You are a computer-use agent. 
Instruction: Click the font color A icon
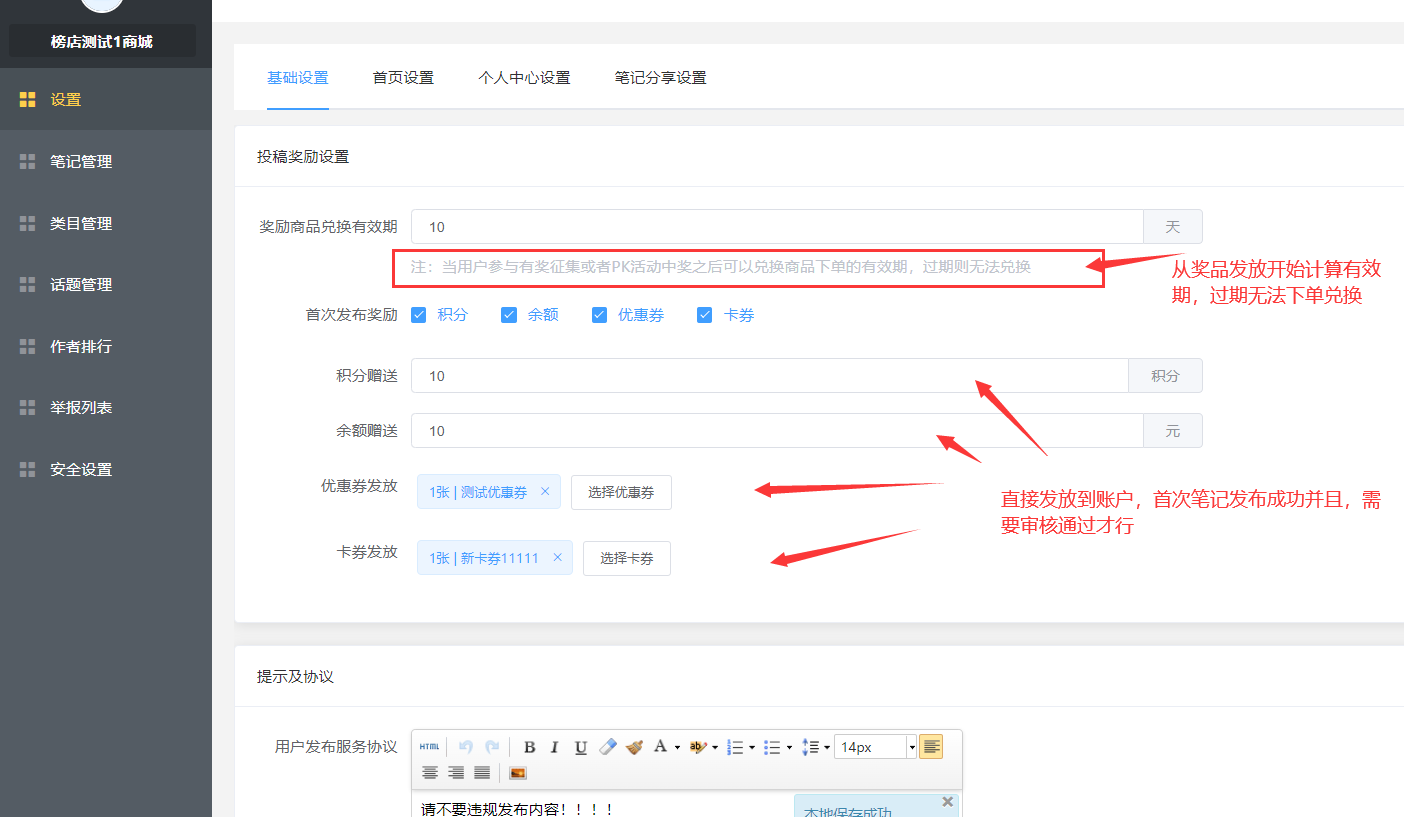coord(660,746)
